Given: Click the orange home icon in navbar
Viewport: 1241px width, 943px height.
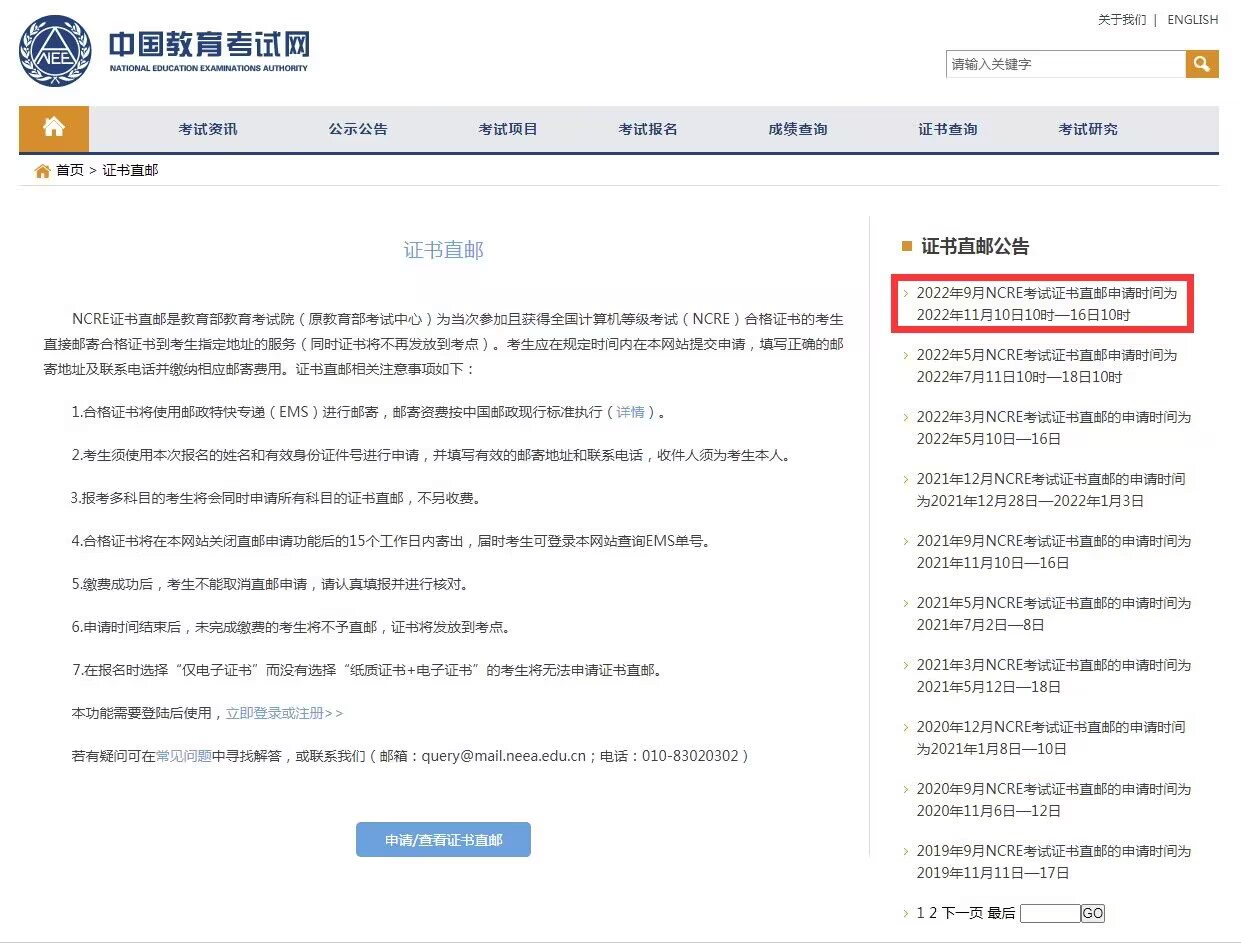Looking at the screenshot, I should [54, 128].
